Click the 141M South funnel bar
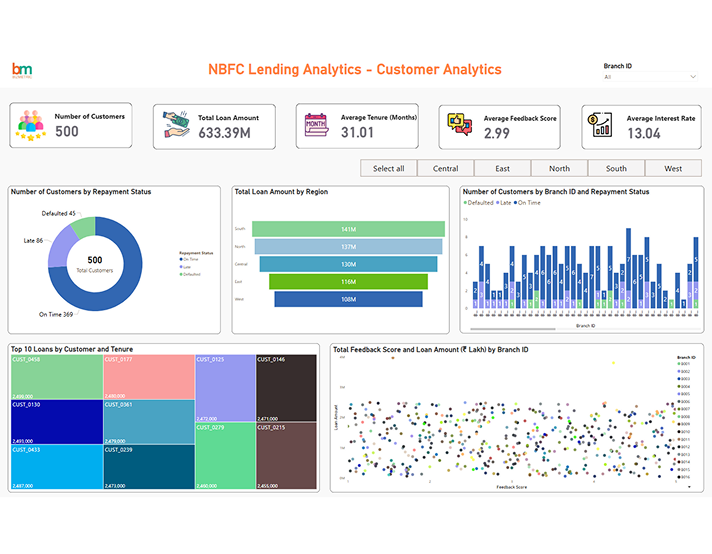 [x=348, y=229]
